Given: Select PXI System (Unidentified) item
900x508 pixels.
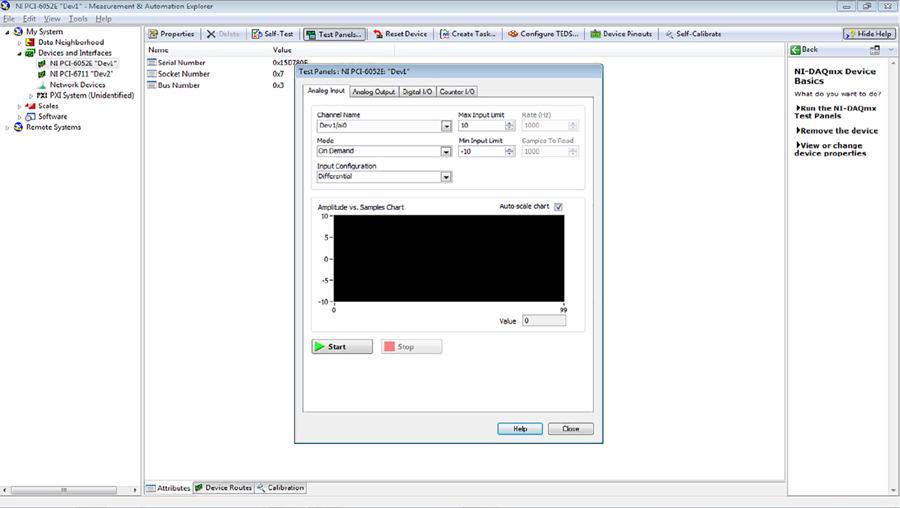Looking at the screenshot, I should (x=91, y=95).
